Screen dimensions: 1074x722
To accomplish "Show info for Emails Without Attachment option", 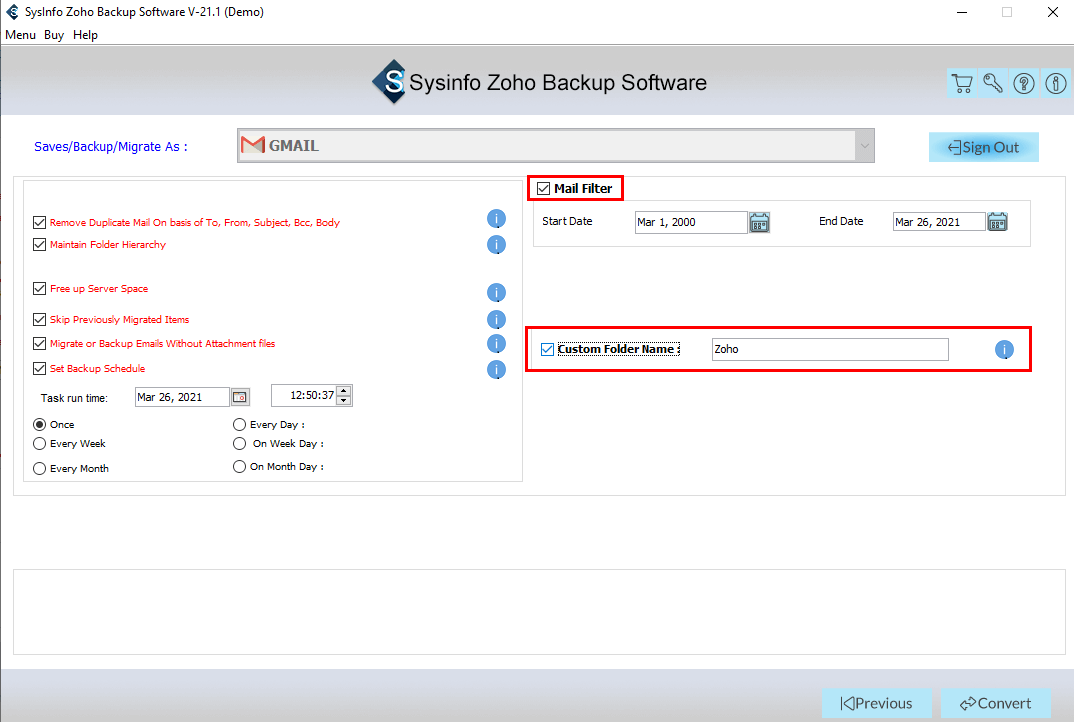I will [x=496, y=343].
